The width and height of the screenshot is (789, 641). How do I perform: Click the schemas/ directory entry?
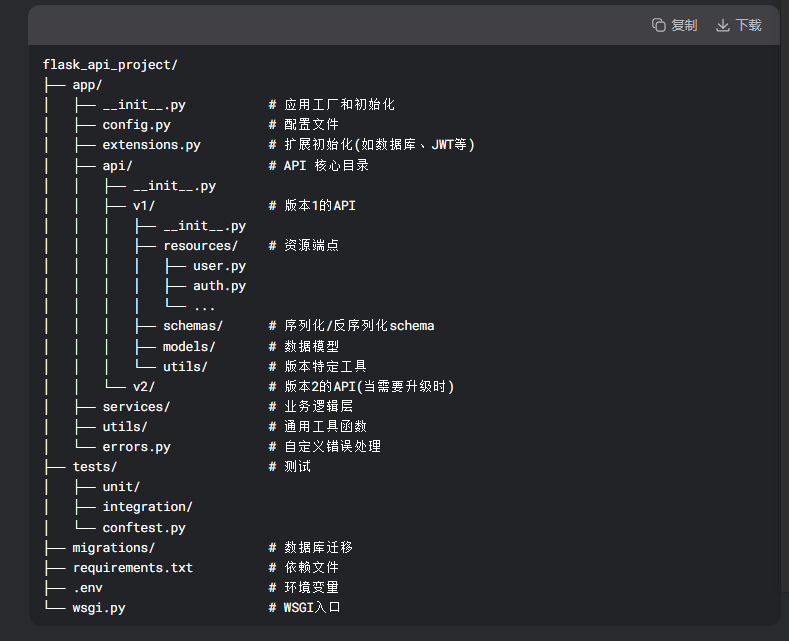(x=193, y=326)
